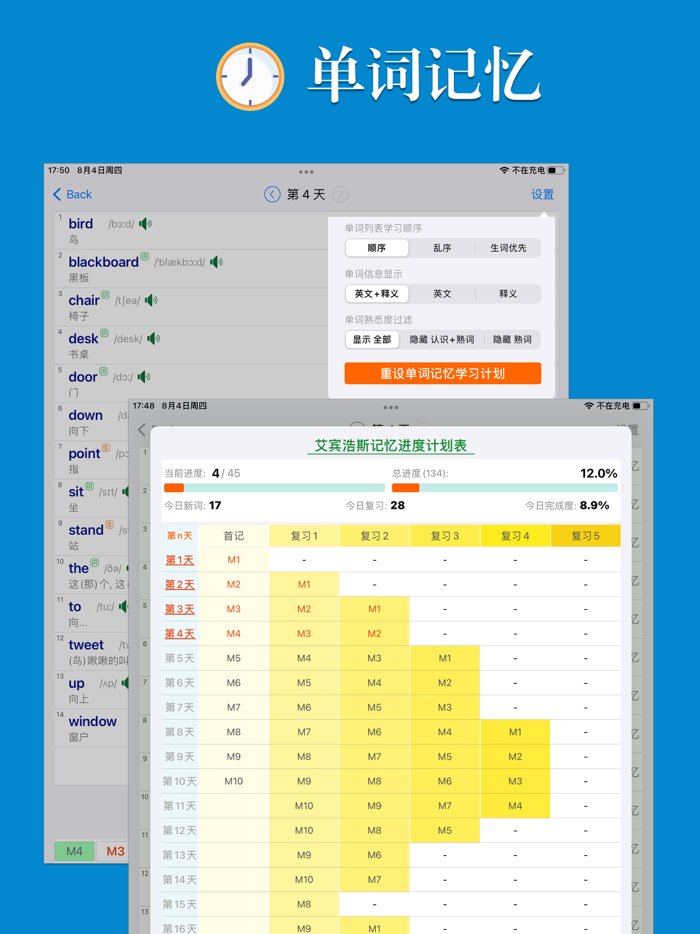The image size is (700, 934).
Task: Click 今日复习 28 value
Action: 397,505
